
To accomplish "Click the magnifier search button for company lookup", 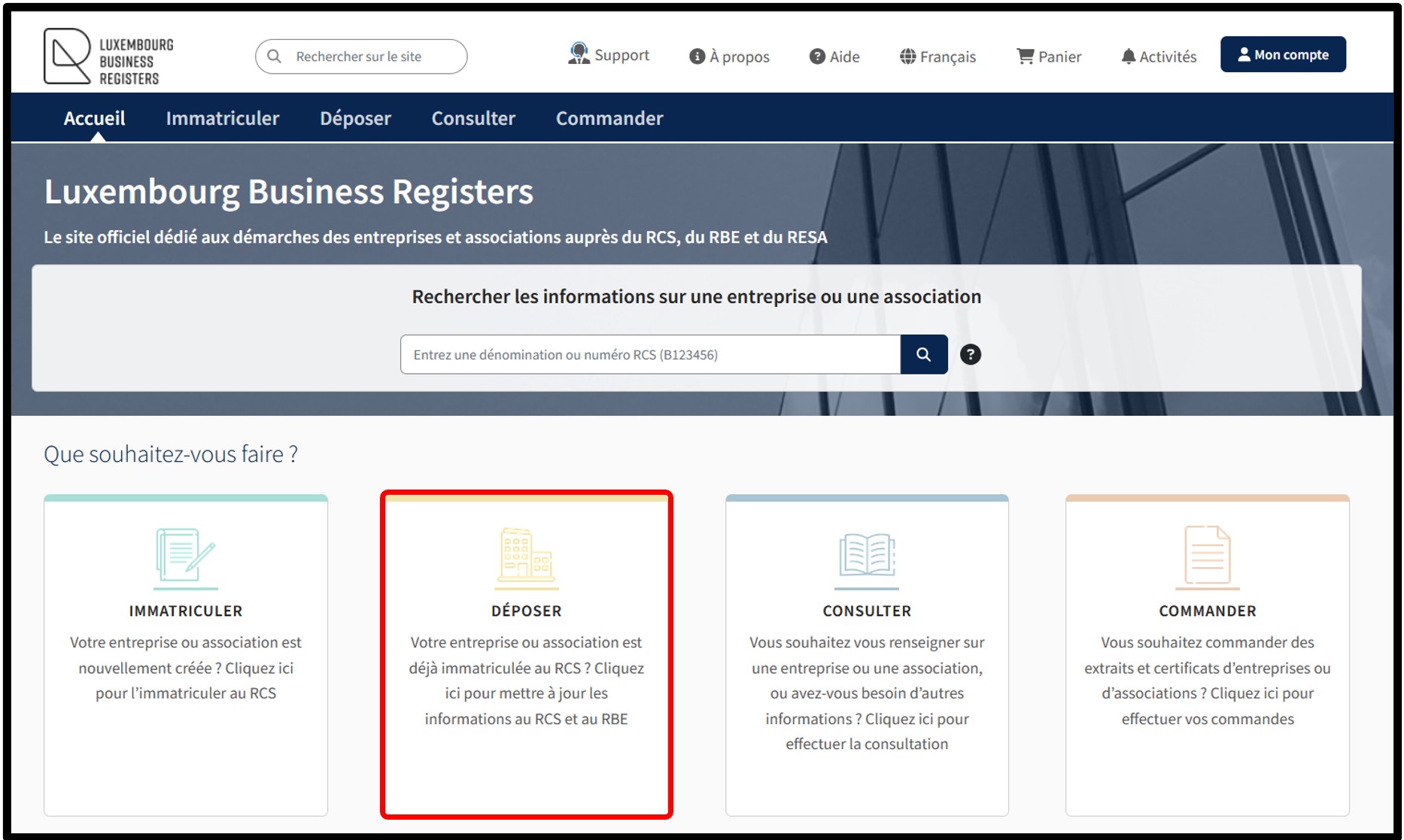I will pyautogui.click(x=923, y=354).
